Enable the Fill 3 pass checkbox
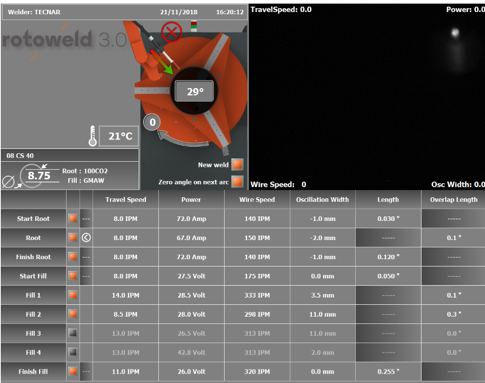This screenshot has height=383, width=485. pos(73,333)
